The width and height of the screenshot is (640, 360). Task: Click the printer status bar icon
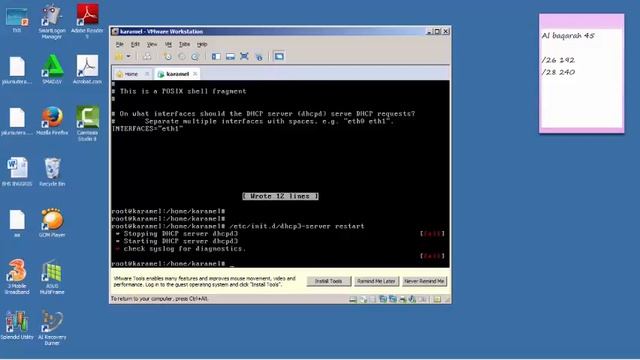click(x=402, y=299)
